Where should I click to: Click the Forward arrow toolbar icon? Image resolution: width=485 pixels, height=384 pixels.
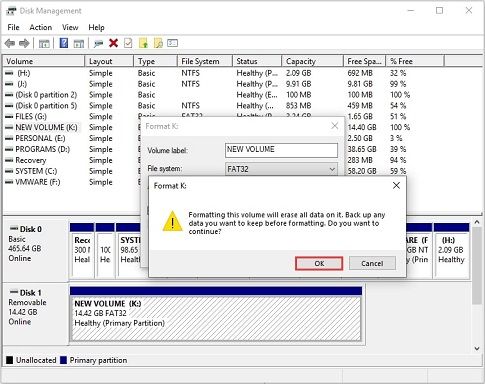coord(24,43)
